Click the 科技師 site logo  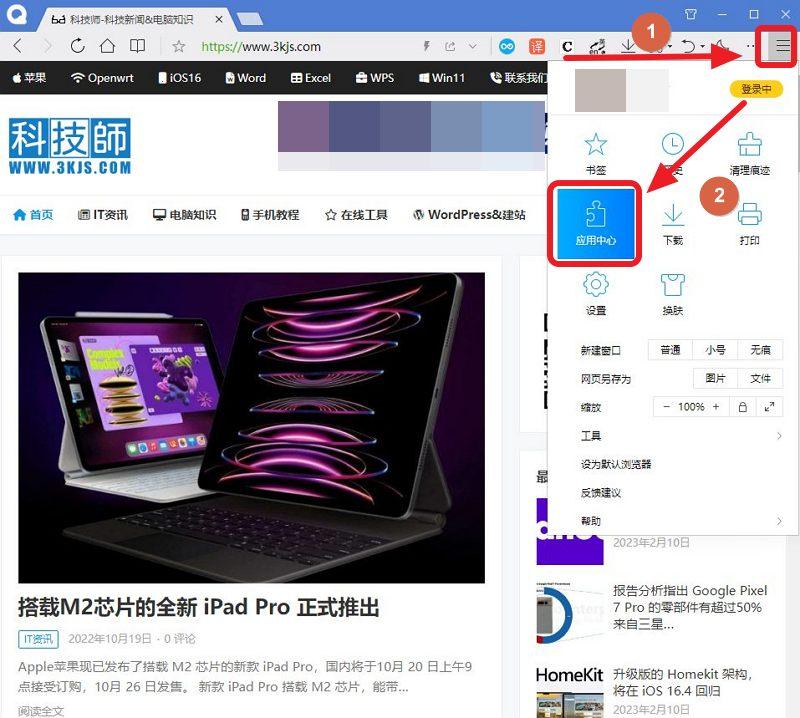click(x=70, y=146)
